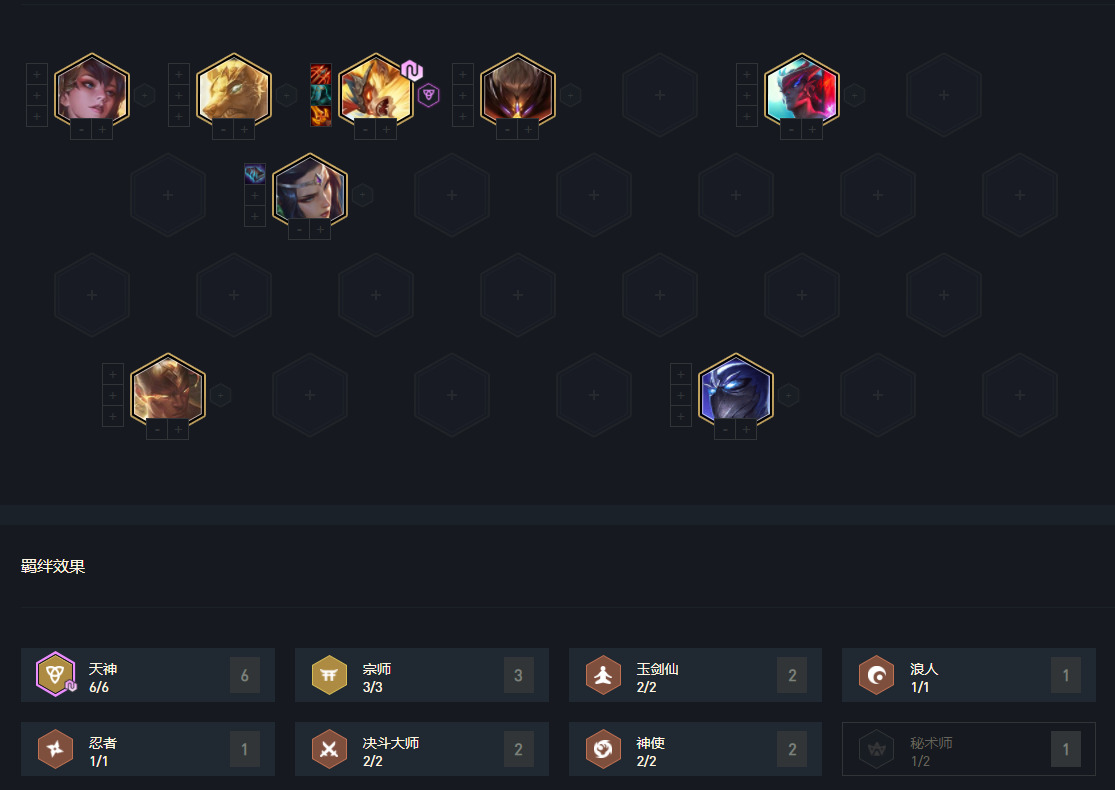Select the golden dragon champion portrait
The height and width of the screenshot is (790, 1115).
234,91
